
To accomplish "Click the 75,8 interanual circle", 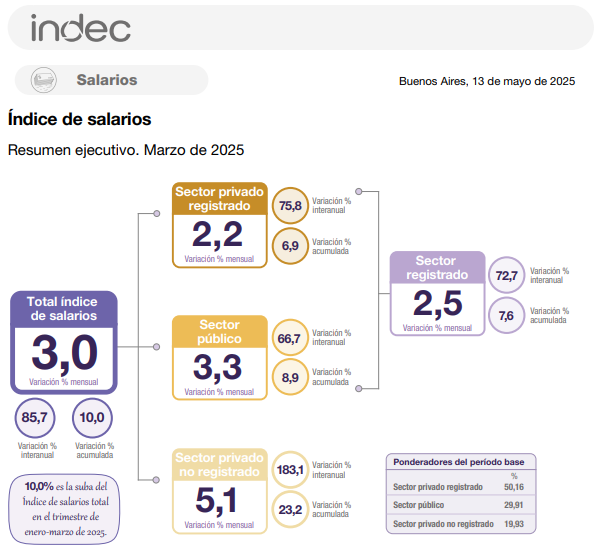I will (291, 206).
